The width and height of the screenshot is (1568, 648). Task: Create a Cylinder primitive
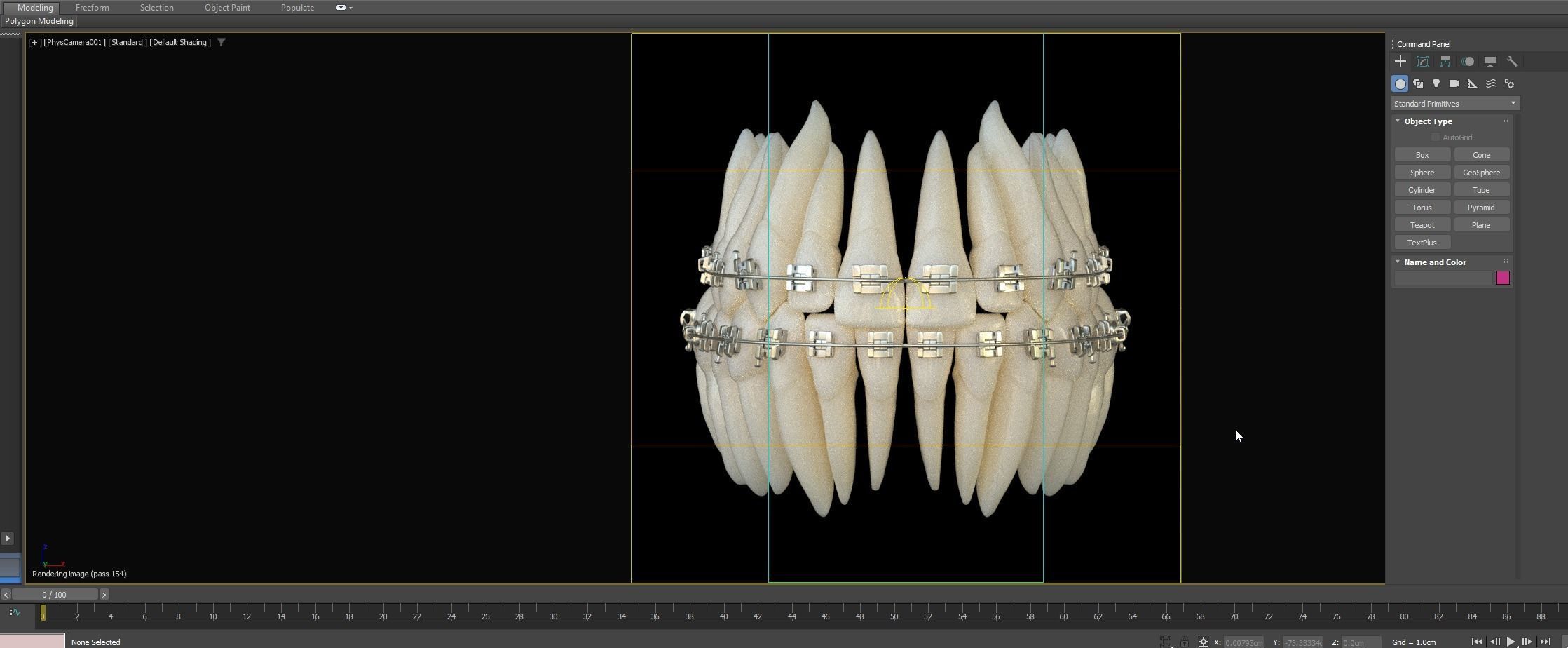tap(1422, 190)
